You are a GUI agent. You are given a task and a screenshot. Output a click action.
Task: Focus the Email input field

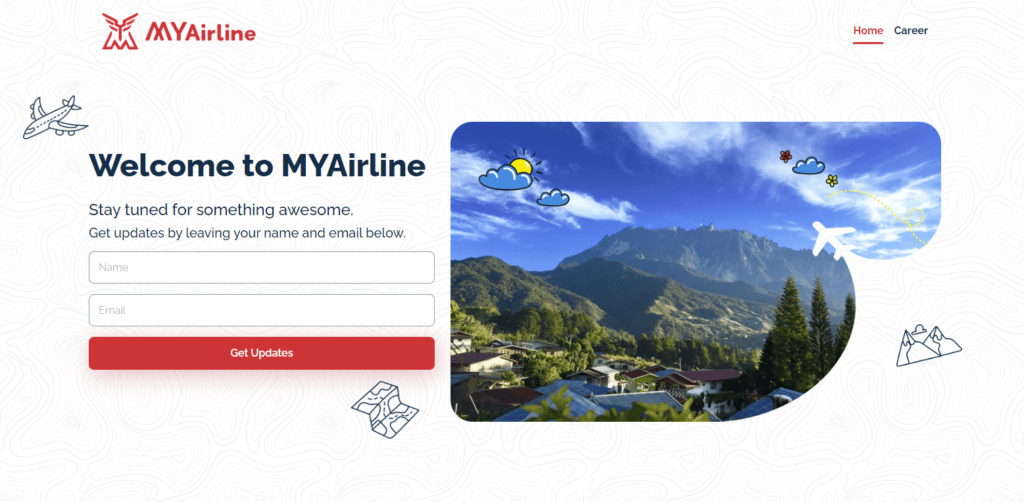tap(262, 311)
